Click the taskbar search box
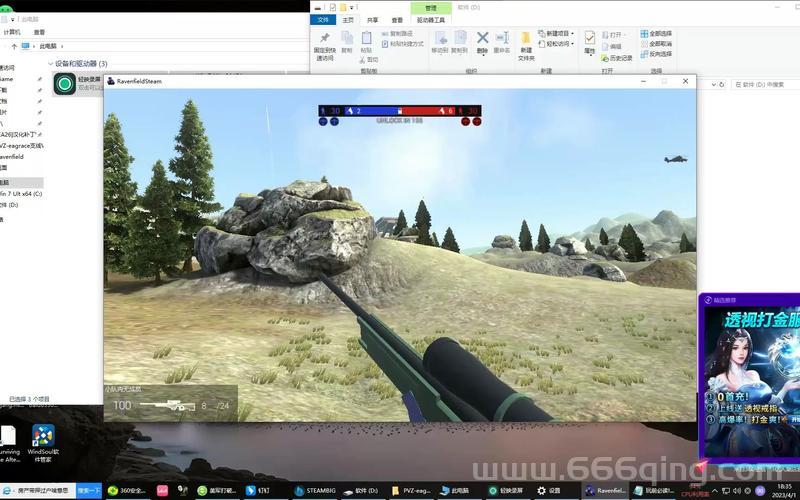Viewport: 800px width, 500px height. tap(40, 491)
